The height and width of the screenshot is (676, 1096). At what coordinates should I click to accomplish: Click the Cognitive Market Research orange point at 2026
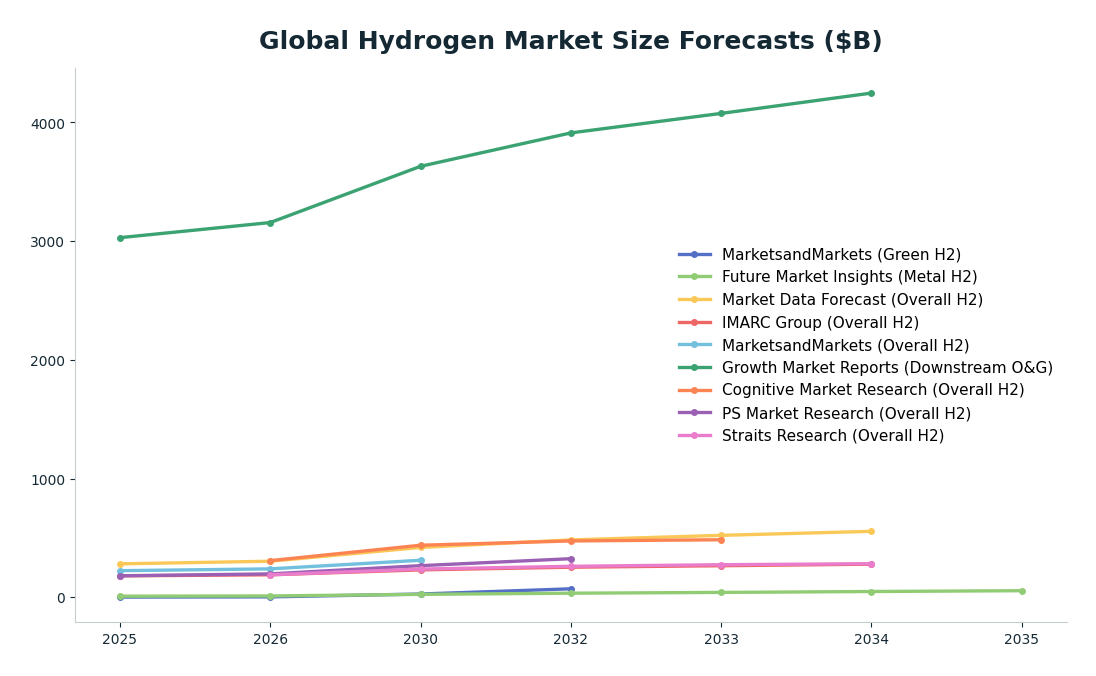[x=271, y=561]
